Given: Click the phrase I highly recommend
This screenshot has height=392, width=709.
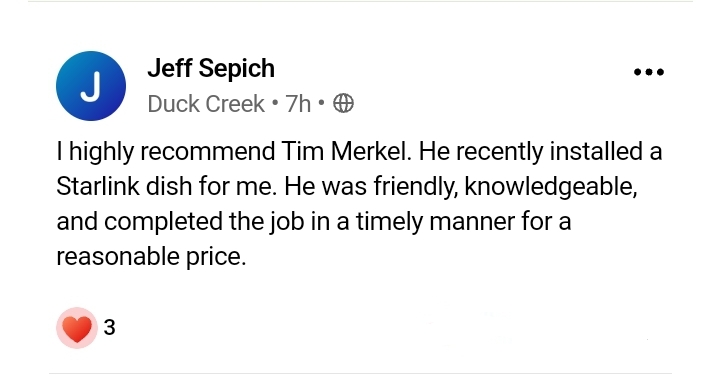Looking at the screenshot, I should click(x=165, y=151).
